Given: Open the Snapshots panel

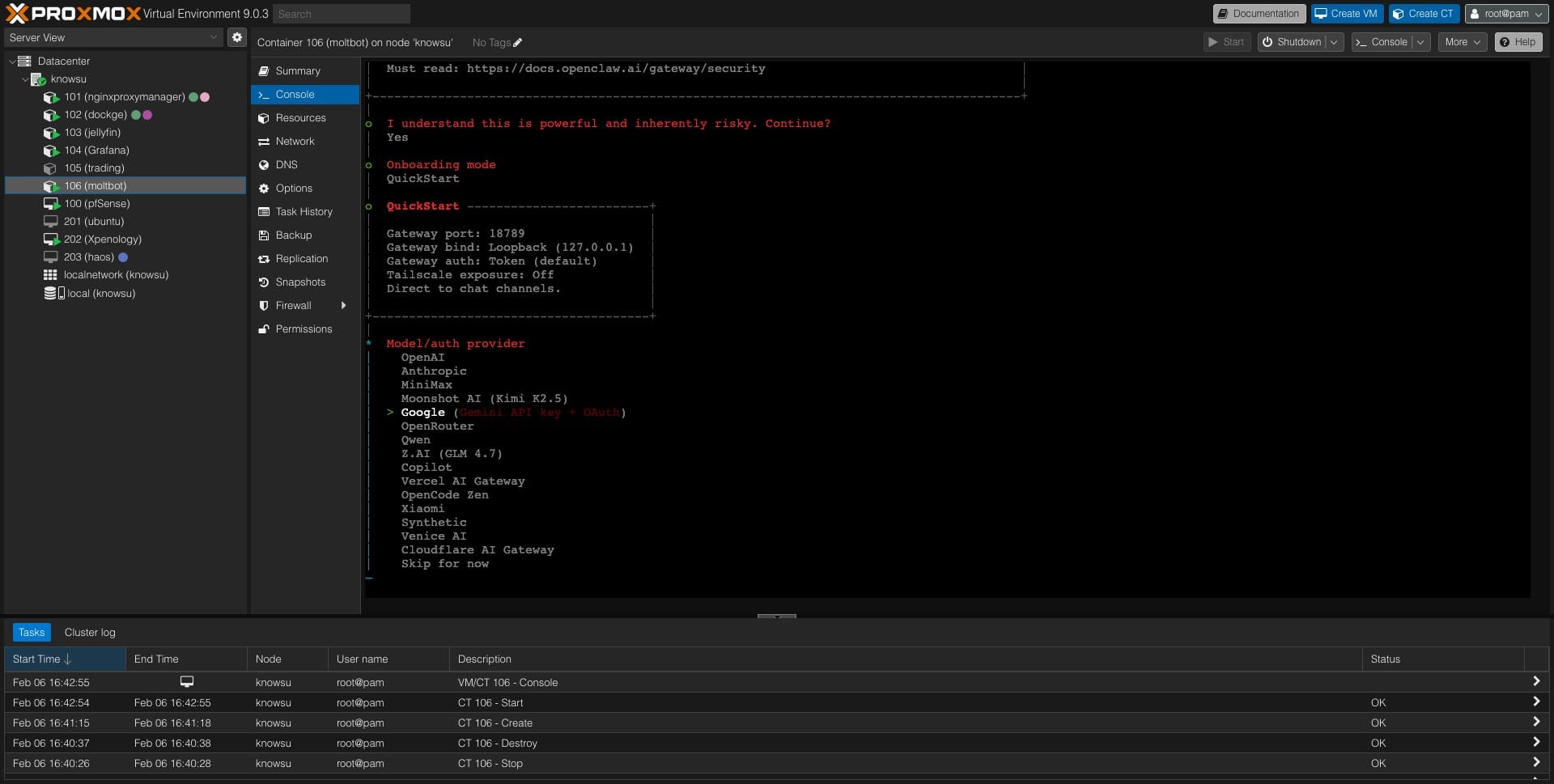Looking at the screenshot, I should (299, 282).
